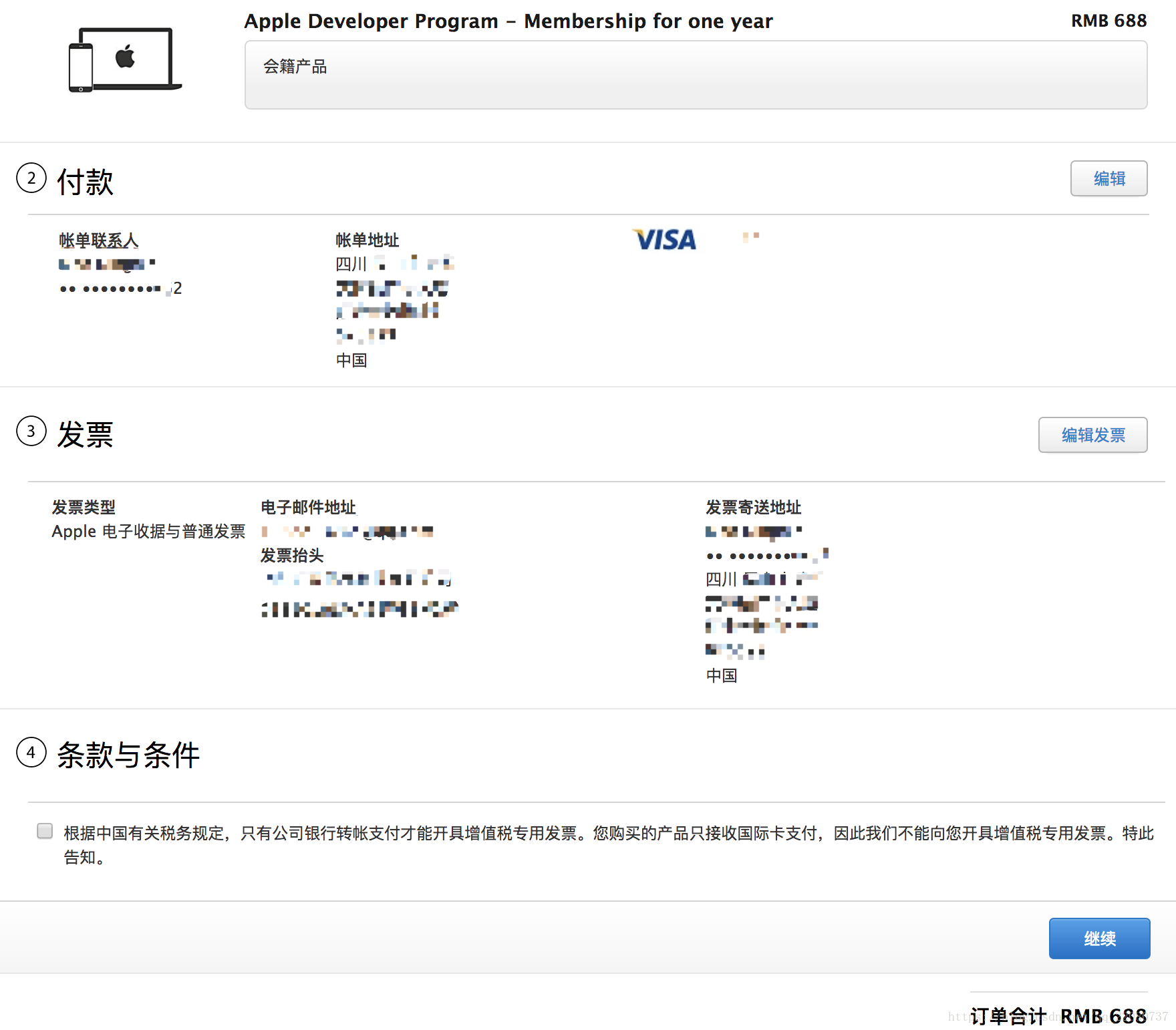1176x1030 pixels.
Task: Click the tax regulation notice text
Action: [609, 845]
